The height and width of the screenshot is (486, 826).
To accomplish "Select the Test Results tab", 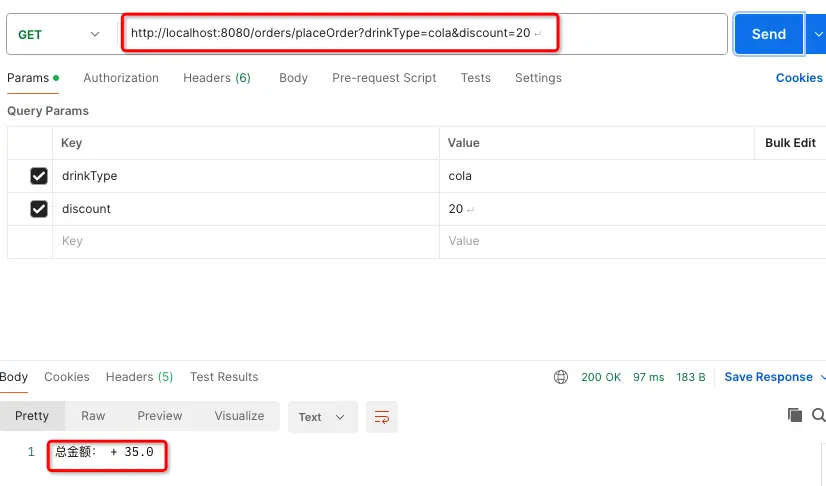I will click(224, 377).
